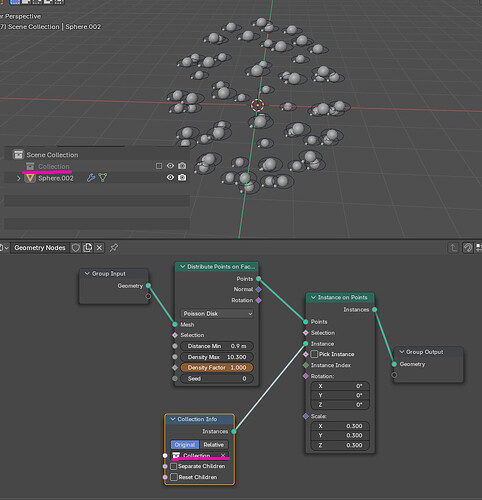
Task: Click Mesh input socket on Distribute Points
Action: 175,324
